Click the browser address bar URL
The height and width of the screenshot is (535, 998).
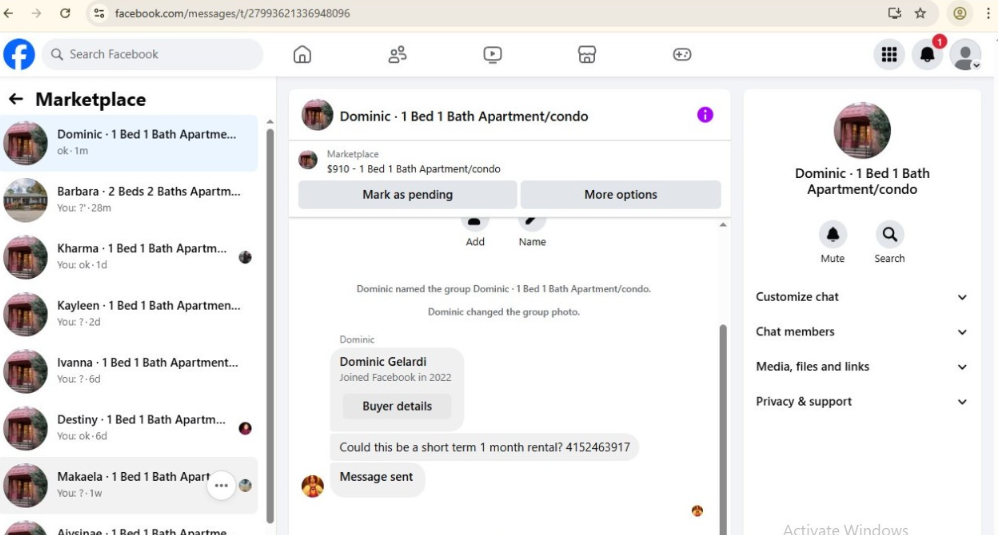232,13
